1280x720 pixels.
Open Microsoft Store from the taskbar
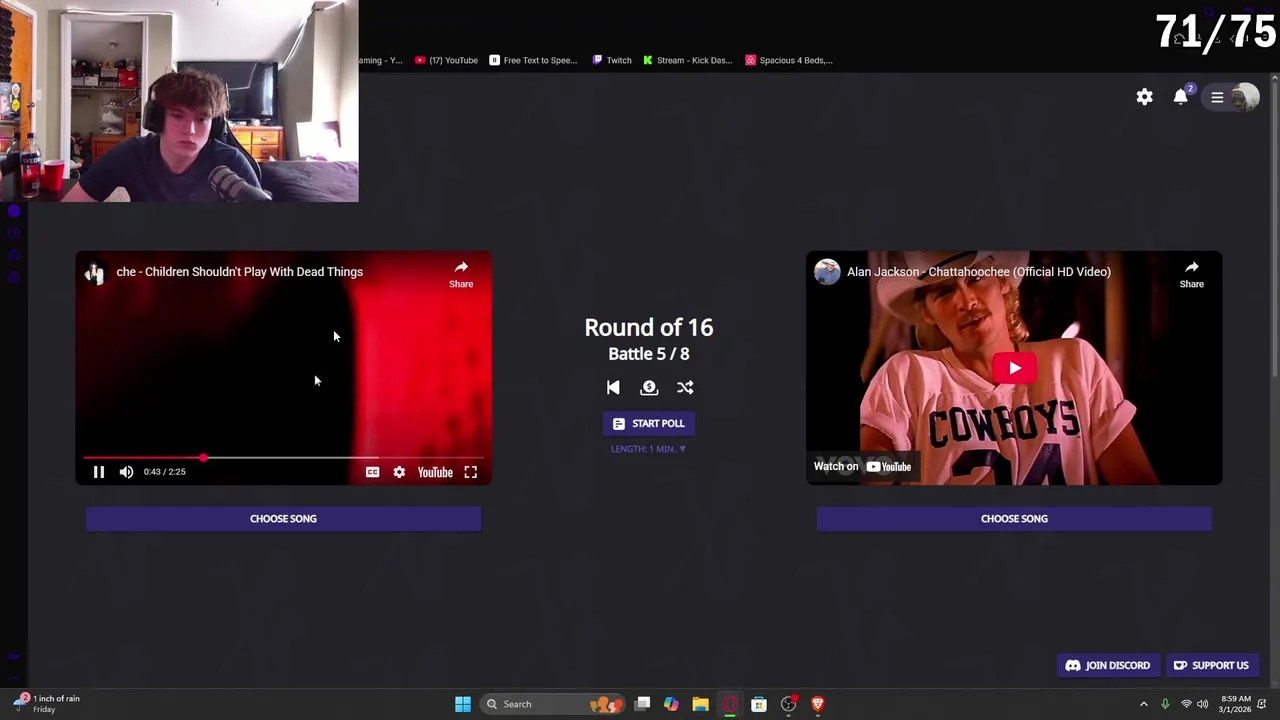pyautogui.click(x=759, y=704)
